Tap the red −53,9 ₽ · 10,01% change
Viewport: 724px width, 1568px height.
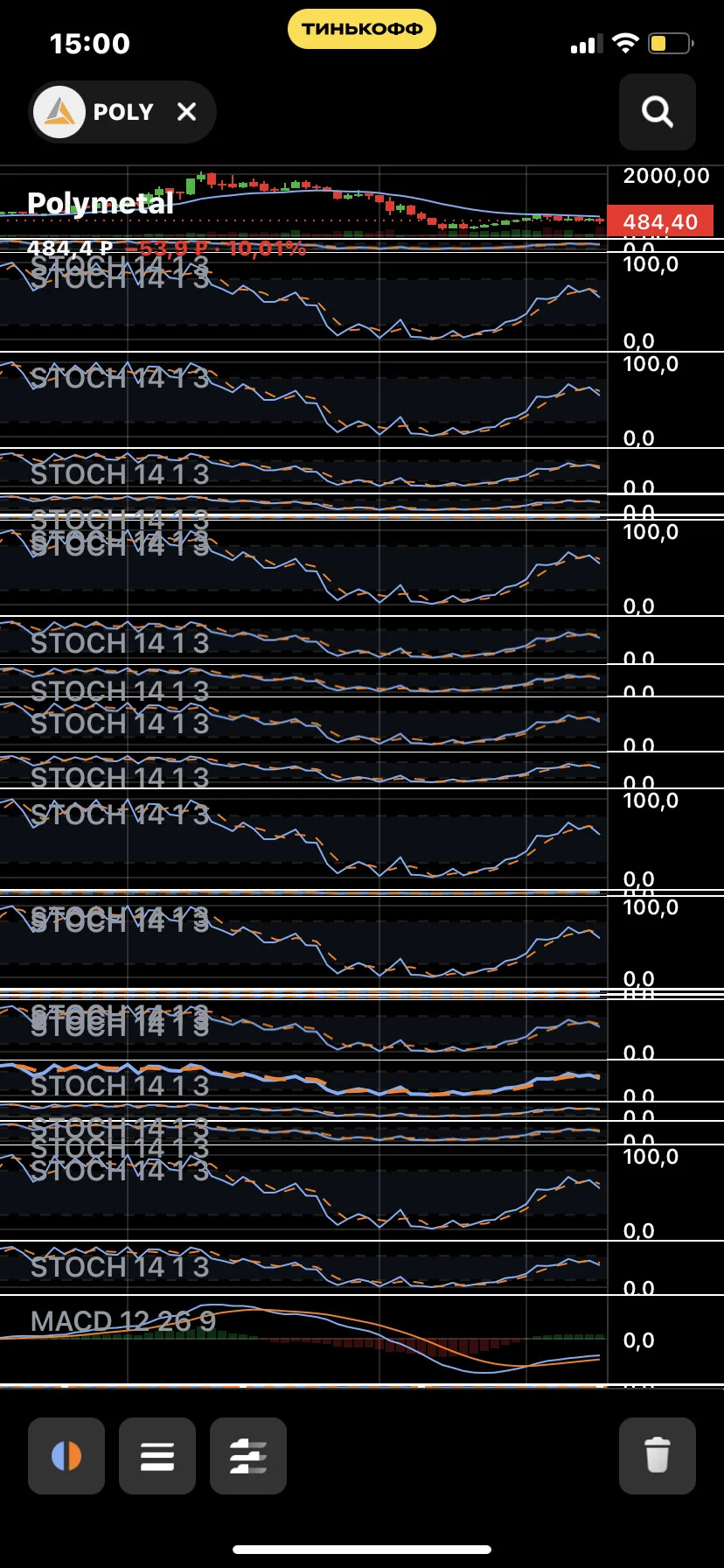[215, 248]
